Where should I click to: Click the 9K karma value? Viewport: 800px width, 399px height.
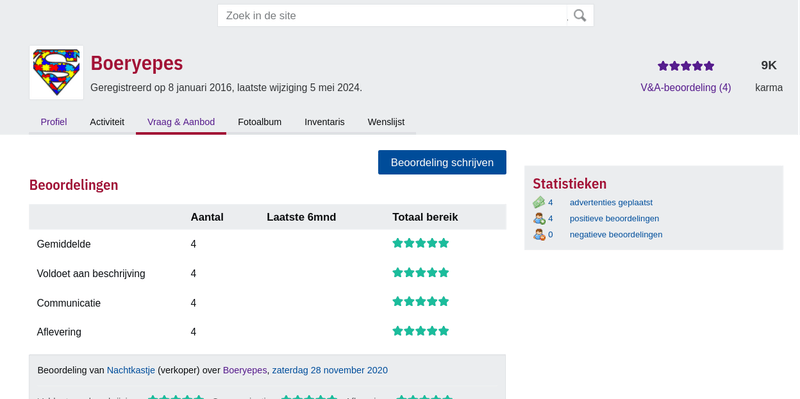[769, 65]
